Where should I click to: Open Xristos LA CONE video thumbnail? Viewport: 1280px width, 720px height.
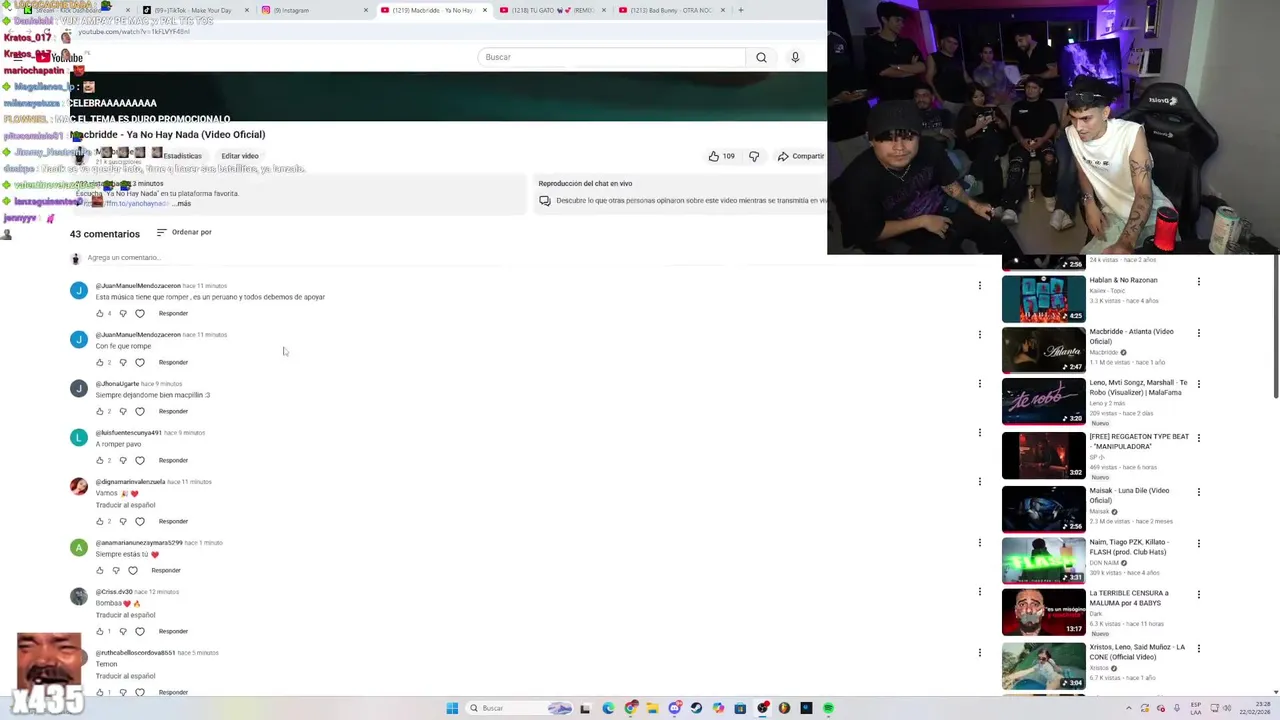pyautogui.click(x=1043, y=666)
